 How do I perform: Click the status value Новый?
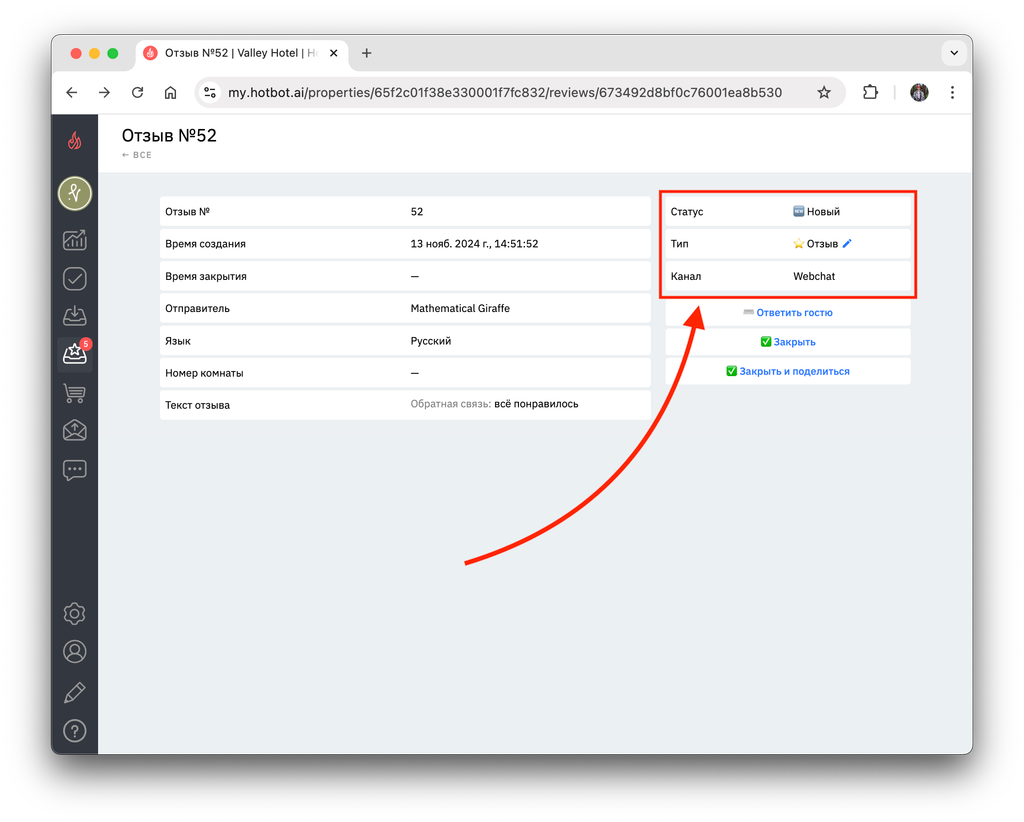coord(823,212)
